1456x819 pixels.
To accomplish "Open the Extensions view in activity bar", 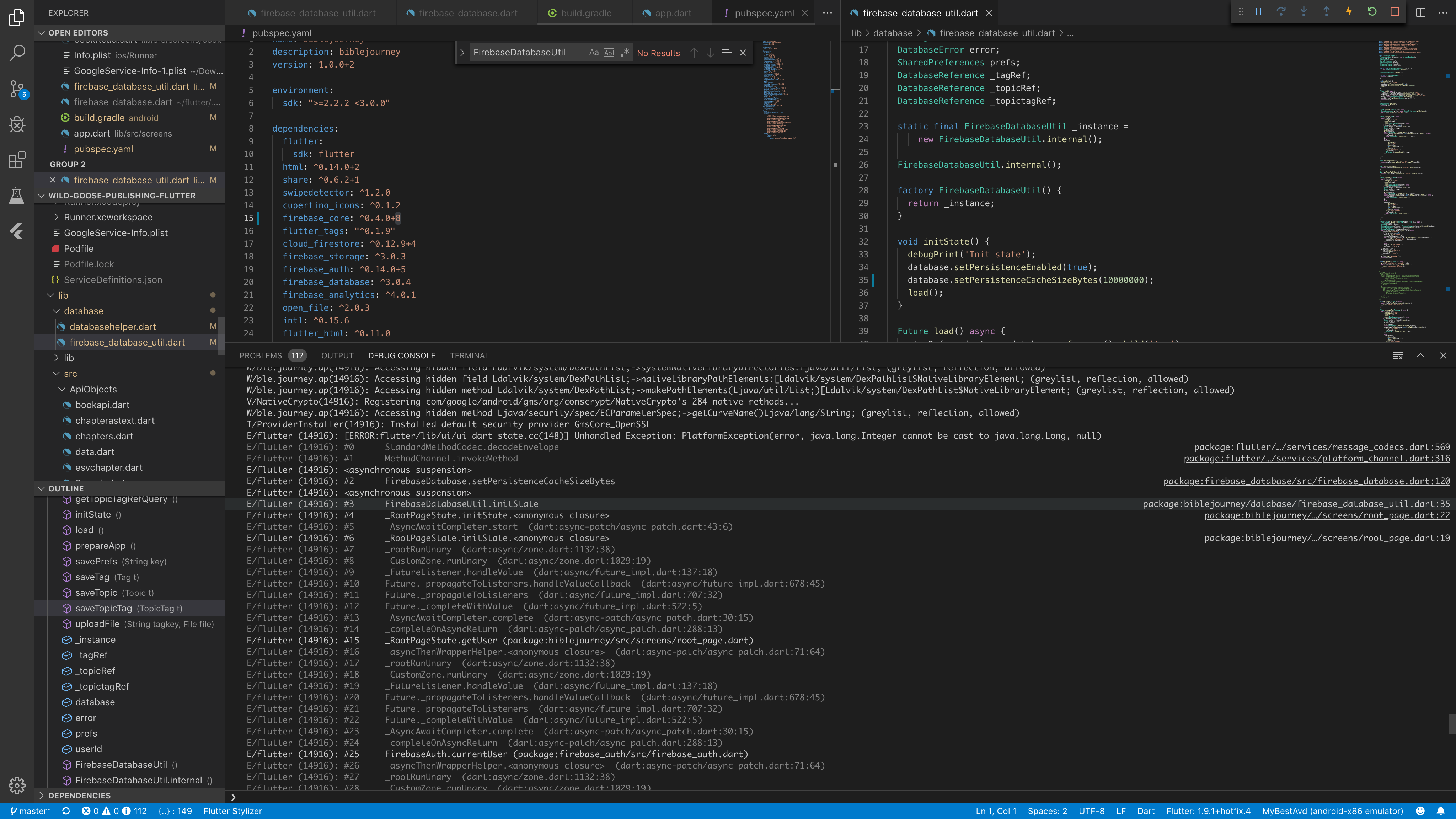I will [x=17, y=160].
